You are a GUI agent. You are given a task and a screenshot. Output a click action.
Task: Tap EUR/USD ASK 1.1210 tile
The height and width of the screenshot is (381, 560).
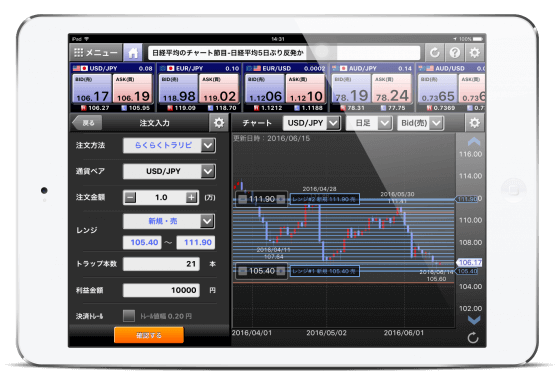coord(305,88)
